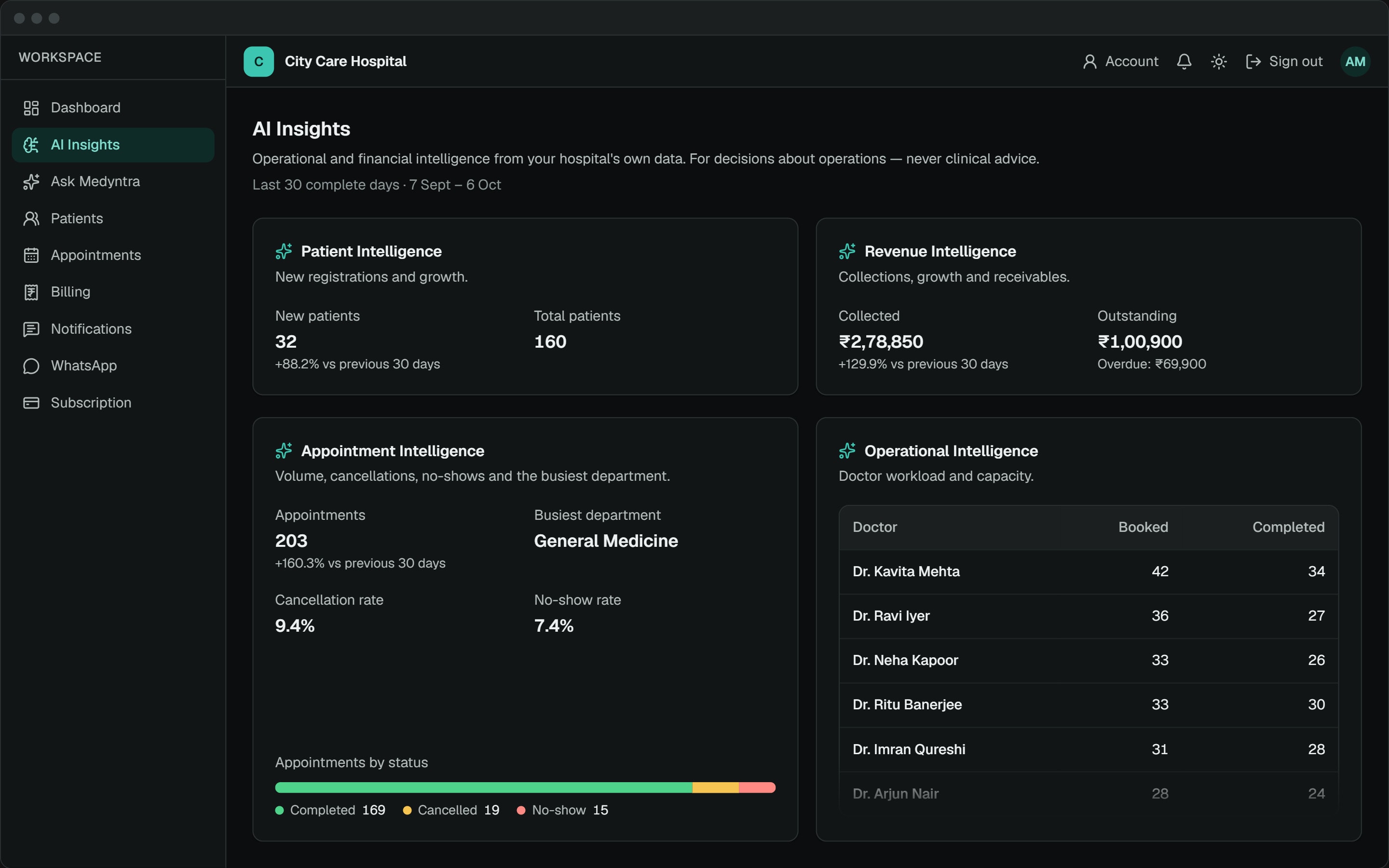The width and height of the screenshot is (1389, 868).
Task: Click the Dashboard grid icon in sidebar
Action: coord(31,108)
